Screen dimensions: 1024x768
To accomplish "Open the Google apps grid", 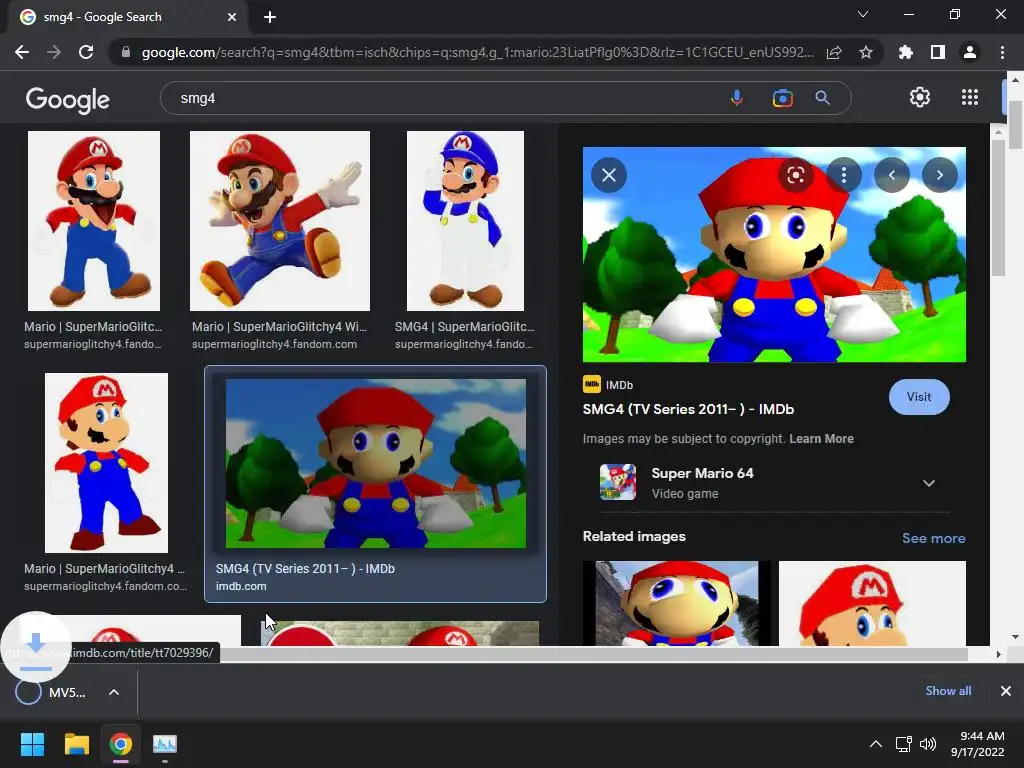I will click(970, 97).
